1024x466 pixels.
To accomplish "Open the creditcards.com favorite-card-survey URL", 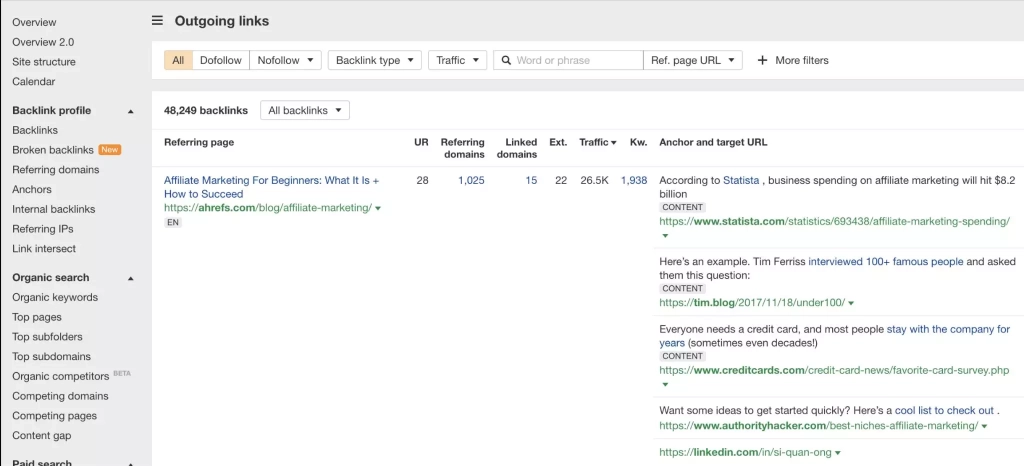I will [835, 371].
